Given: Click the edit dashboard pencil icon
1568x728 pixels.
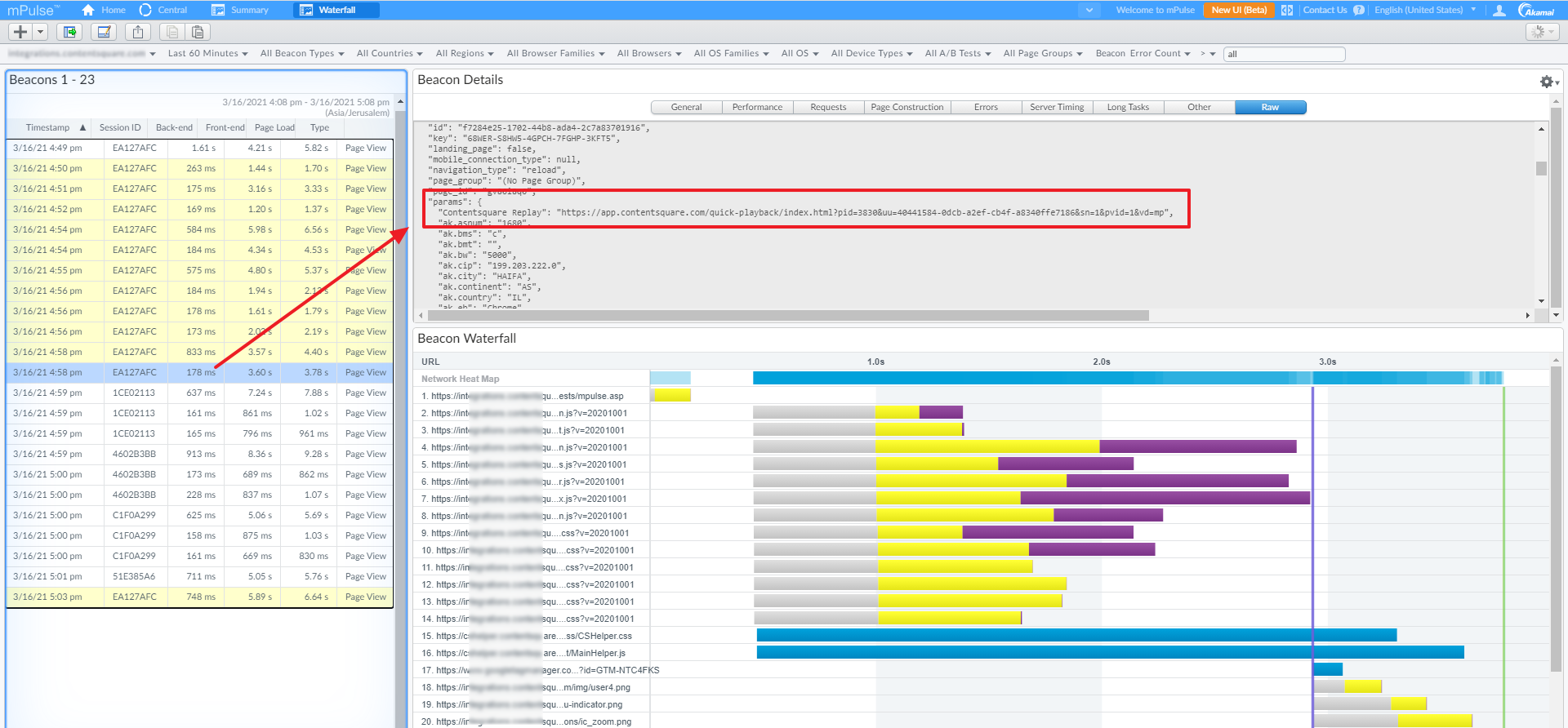Looking at the screenshot, I should coord(104,32).
